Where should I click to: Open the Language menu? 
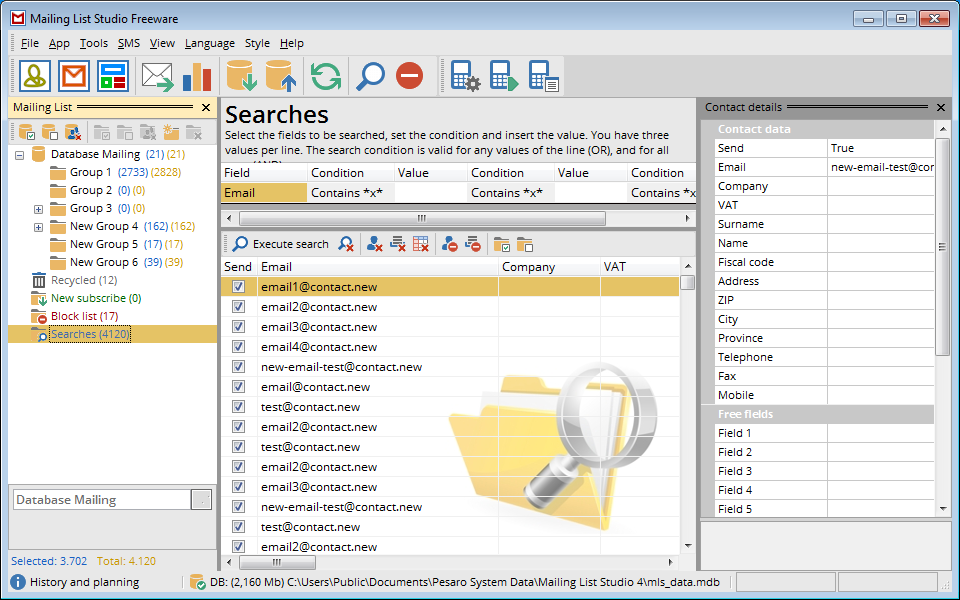tap(210, 43)
